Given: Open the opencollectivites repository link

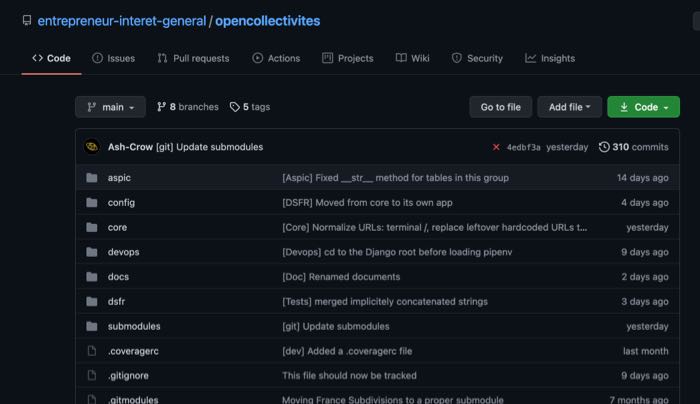Looking at the screenshot, I should [x=267, y=21].
